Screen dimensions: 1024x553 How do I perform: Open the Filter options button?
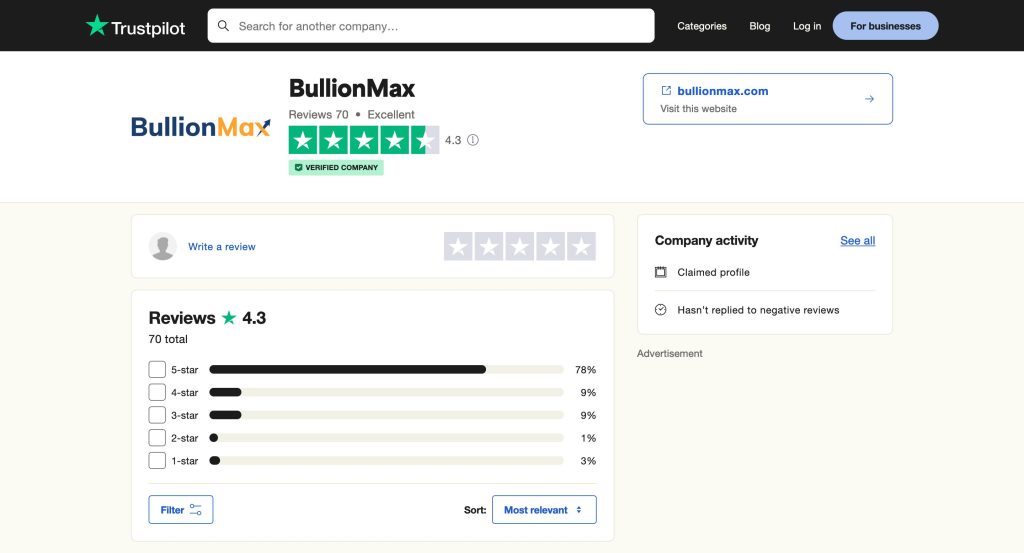(181, 510)
